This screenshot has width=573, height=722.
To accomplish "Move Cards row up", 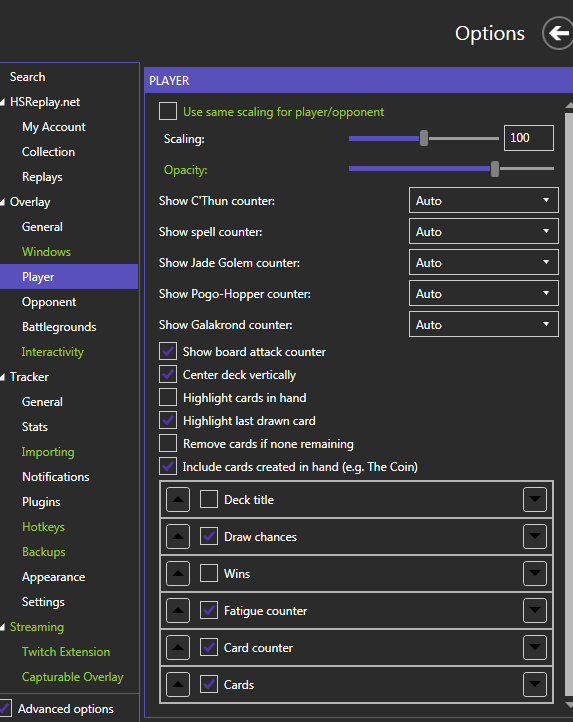I will 178,684.
